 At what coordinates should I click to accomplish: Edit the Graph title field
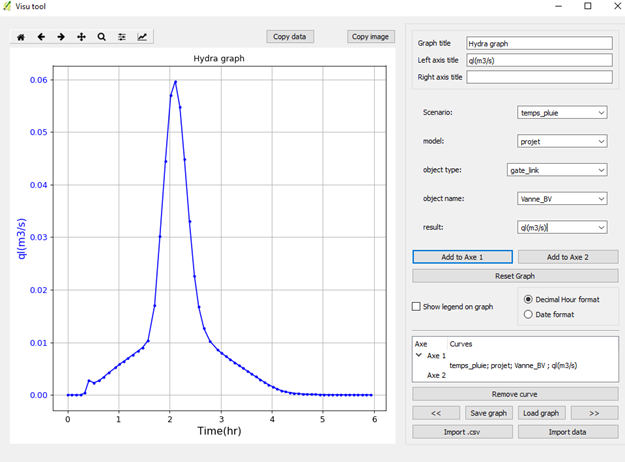539,43
